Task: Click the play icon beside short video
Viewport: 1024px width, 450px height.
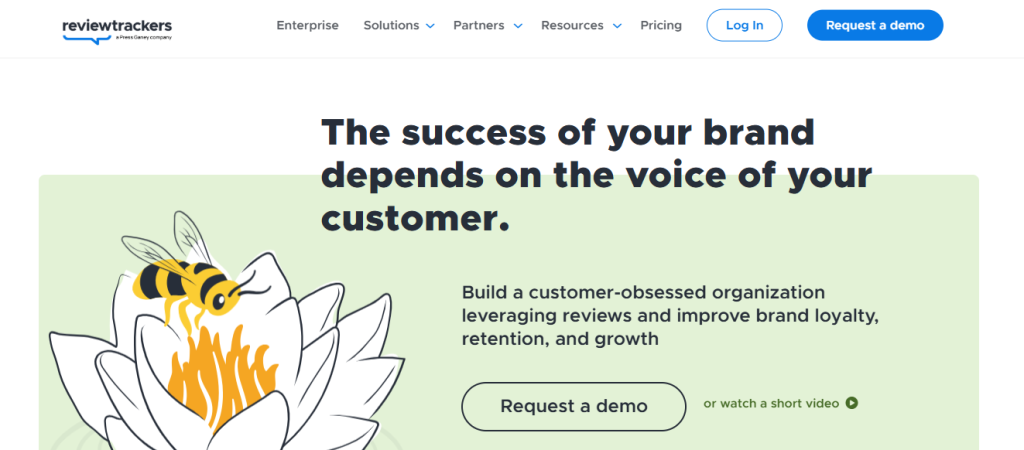Action: pyautogui.click(x=852, y=403)
